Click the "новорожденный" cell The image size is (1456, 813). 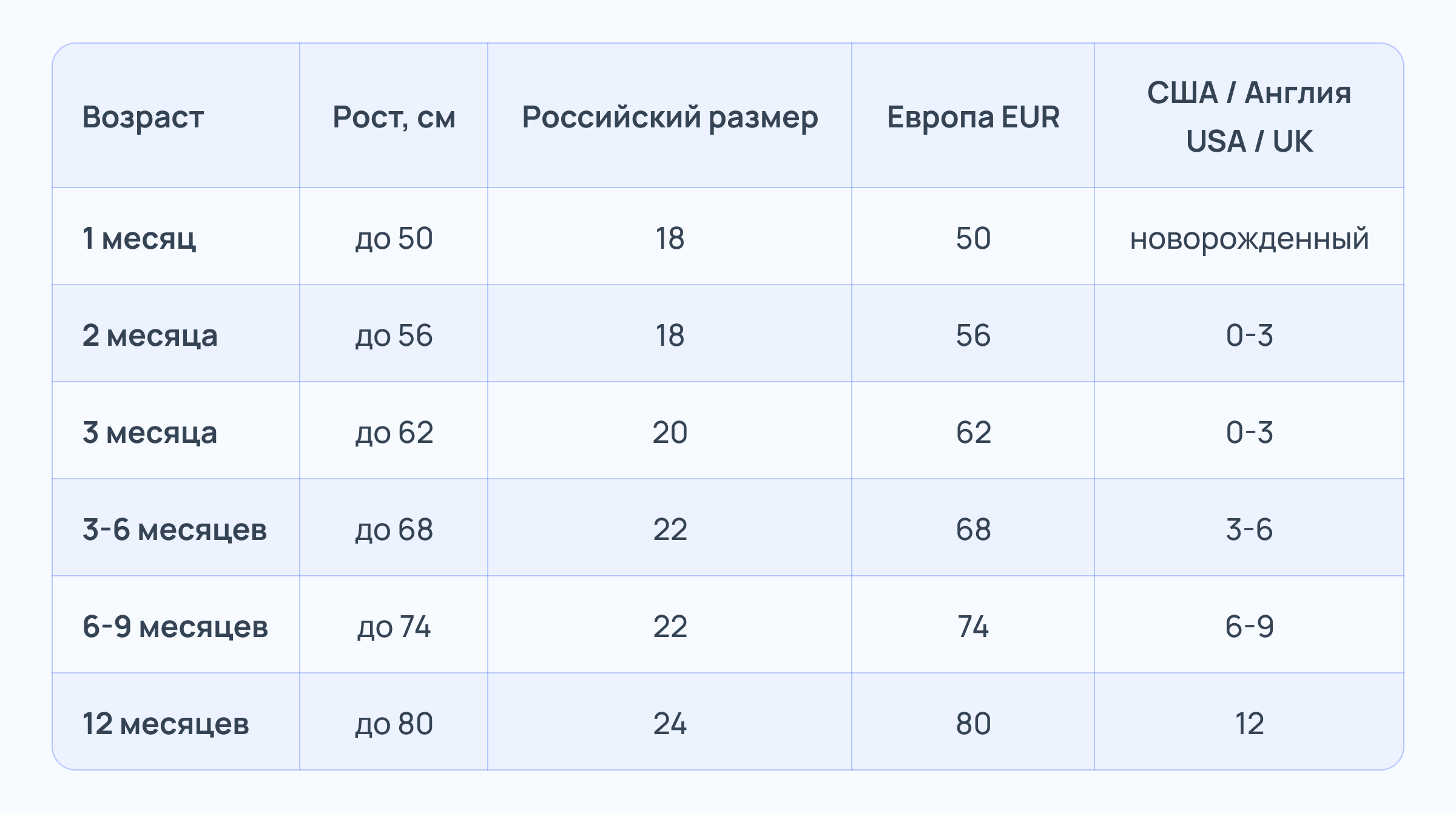pos(1249,238)
